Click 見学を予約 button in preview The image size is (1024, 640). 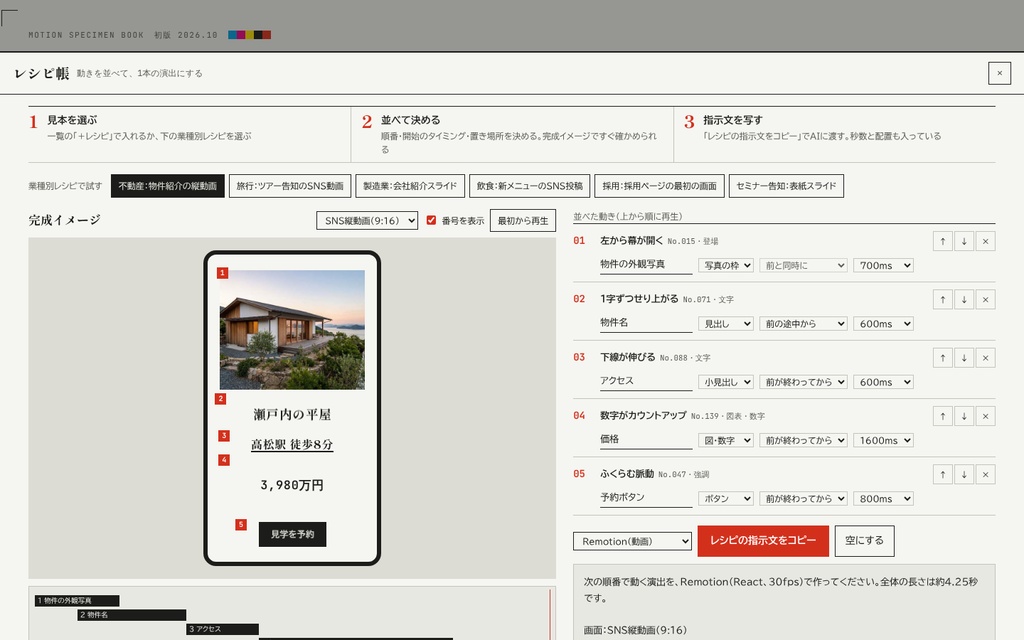[293, 534]
